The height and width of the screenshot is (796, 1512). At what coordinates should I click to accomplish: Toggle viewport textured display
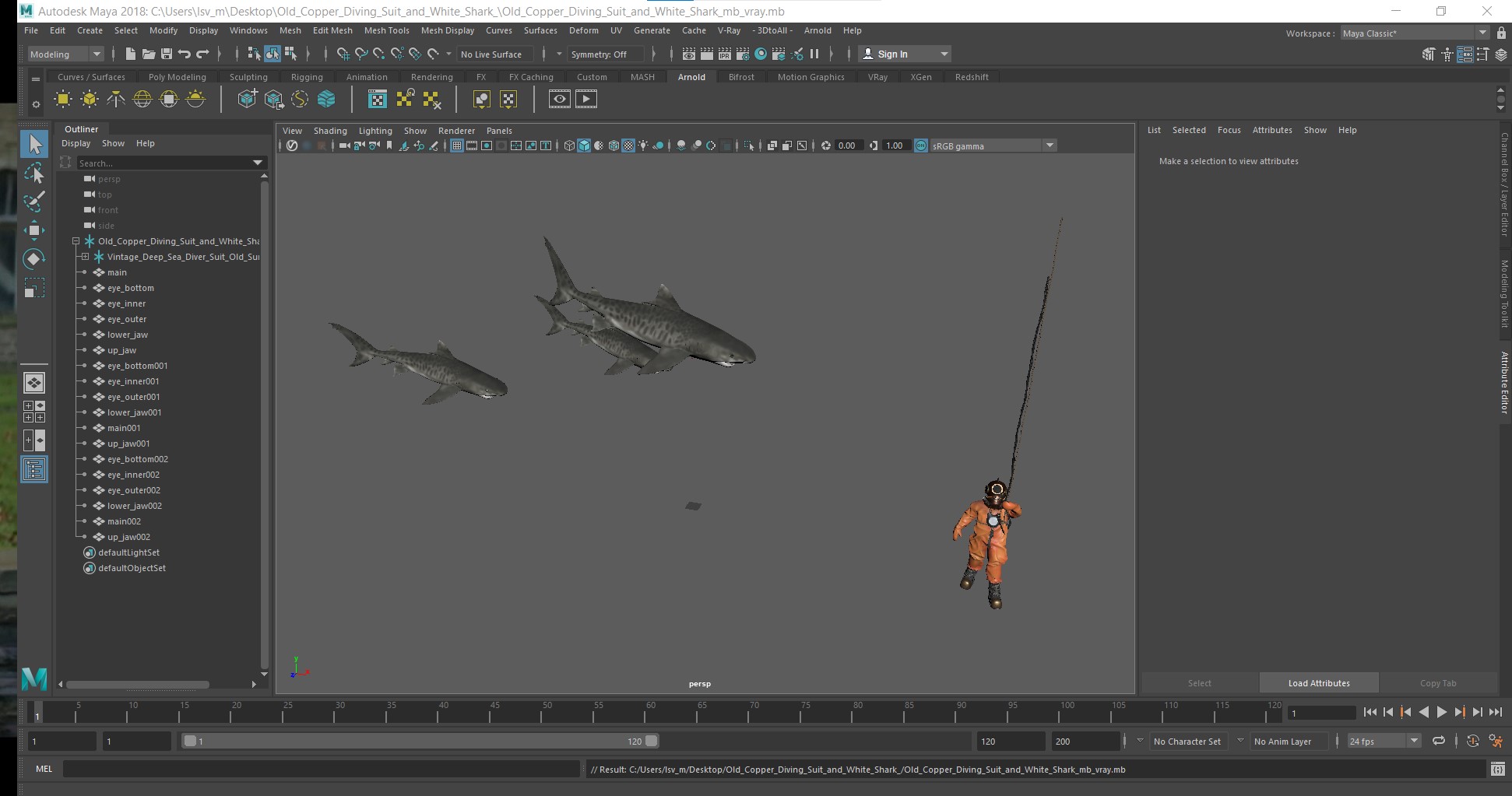point(628,146)
